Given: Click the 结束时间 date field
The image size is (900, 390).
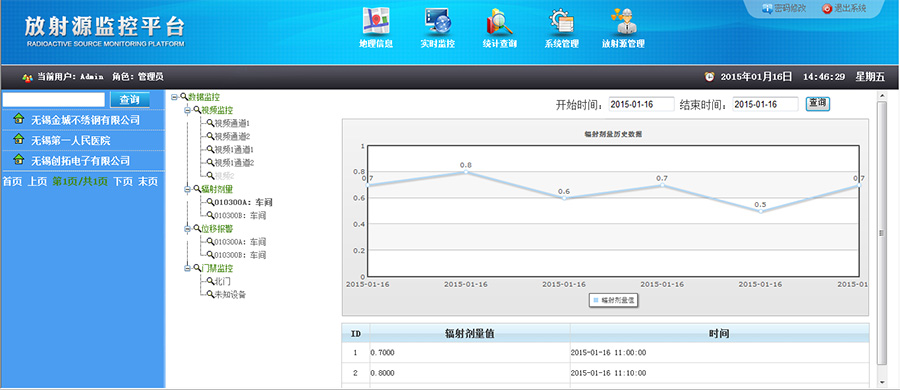Looking at the screenshot, I should [765, 105].
